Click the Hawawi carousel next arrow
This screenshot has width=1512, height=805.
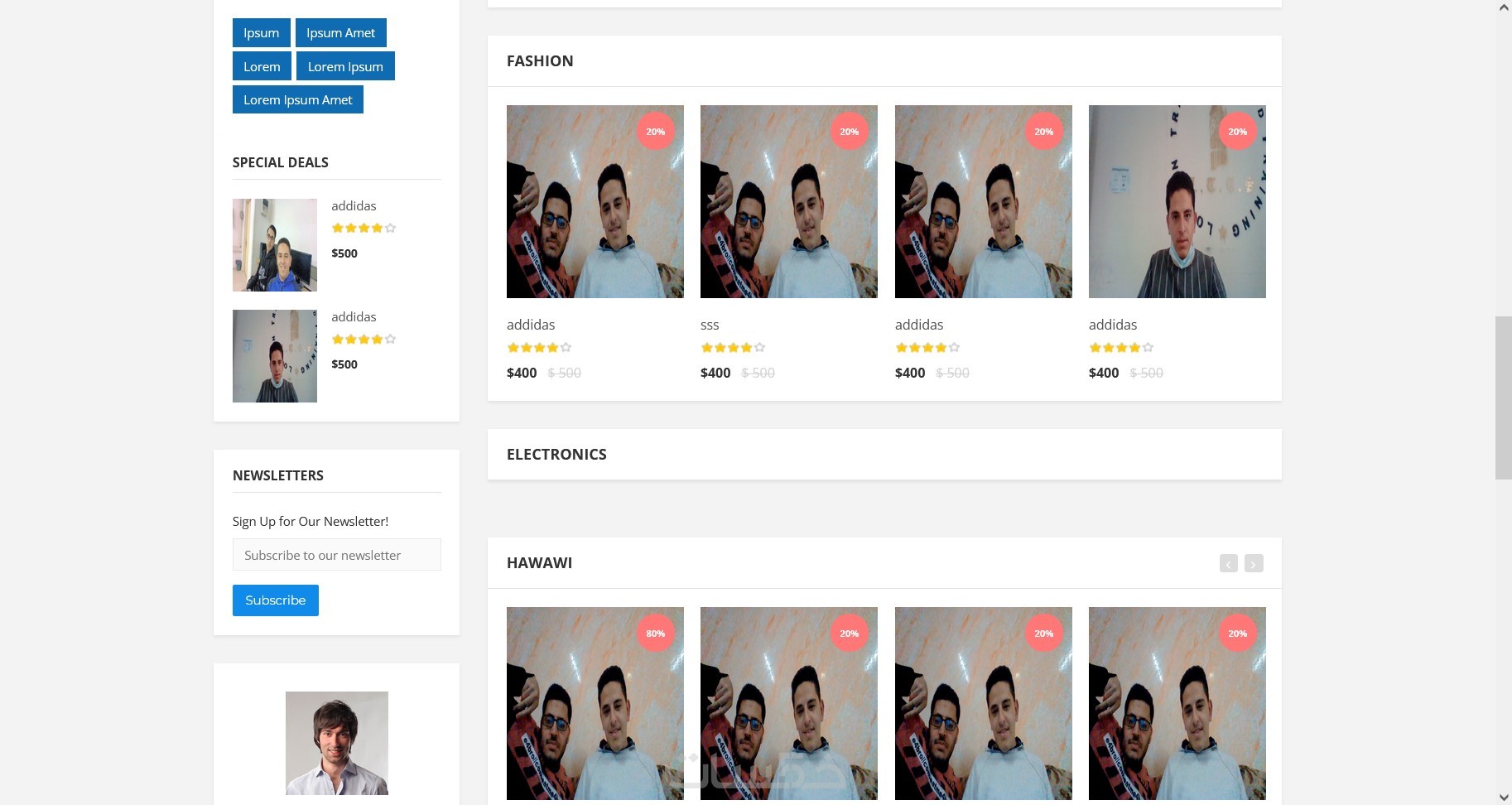click(1254, 564)
